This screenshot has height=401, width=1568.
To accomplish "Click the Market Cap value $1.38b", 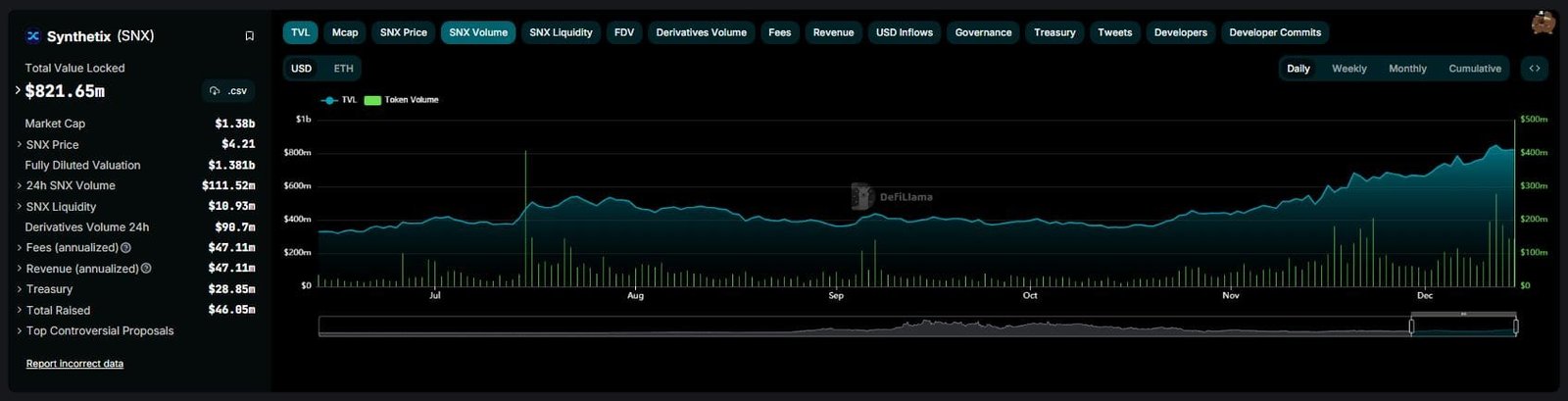I will coord(235,124).
